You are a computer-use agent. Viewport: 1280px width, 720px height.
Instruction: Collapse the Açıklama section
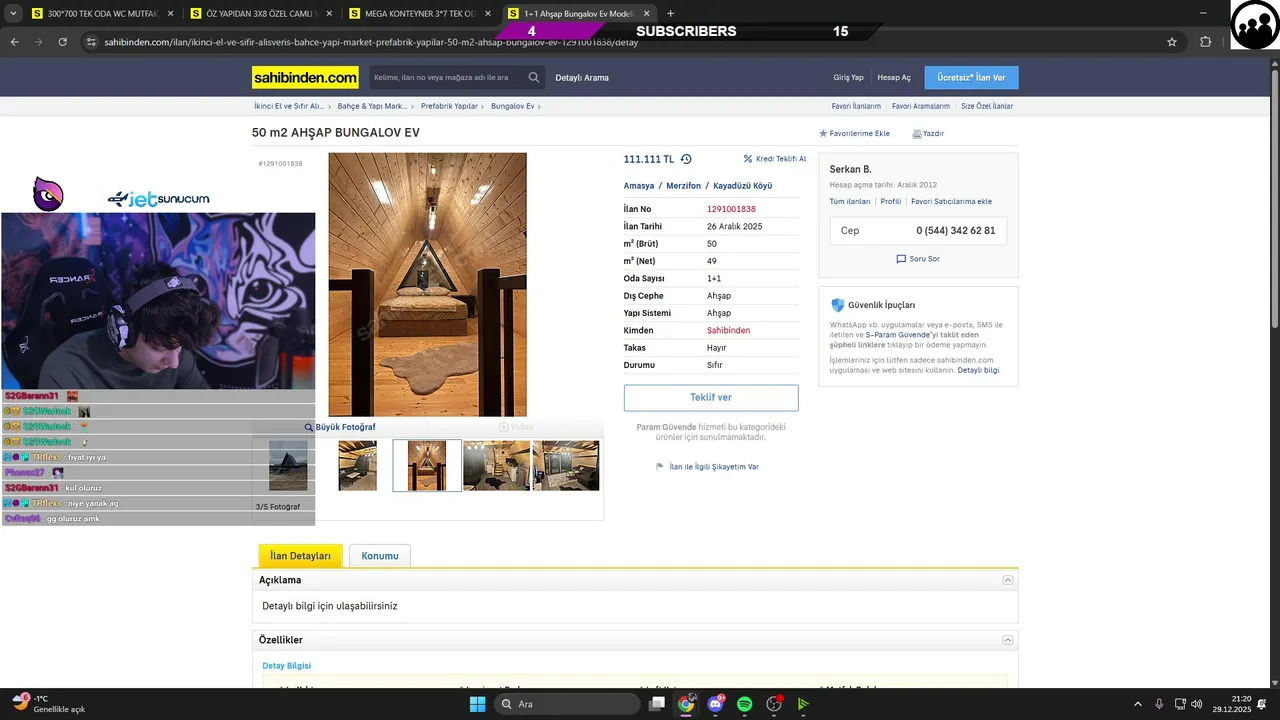coord(1008,580)
